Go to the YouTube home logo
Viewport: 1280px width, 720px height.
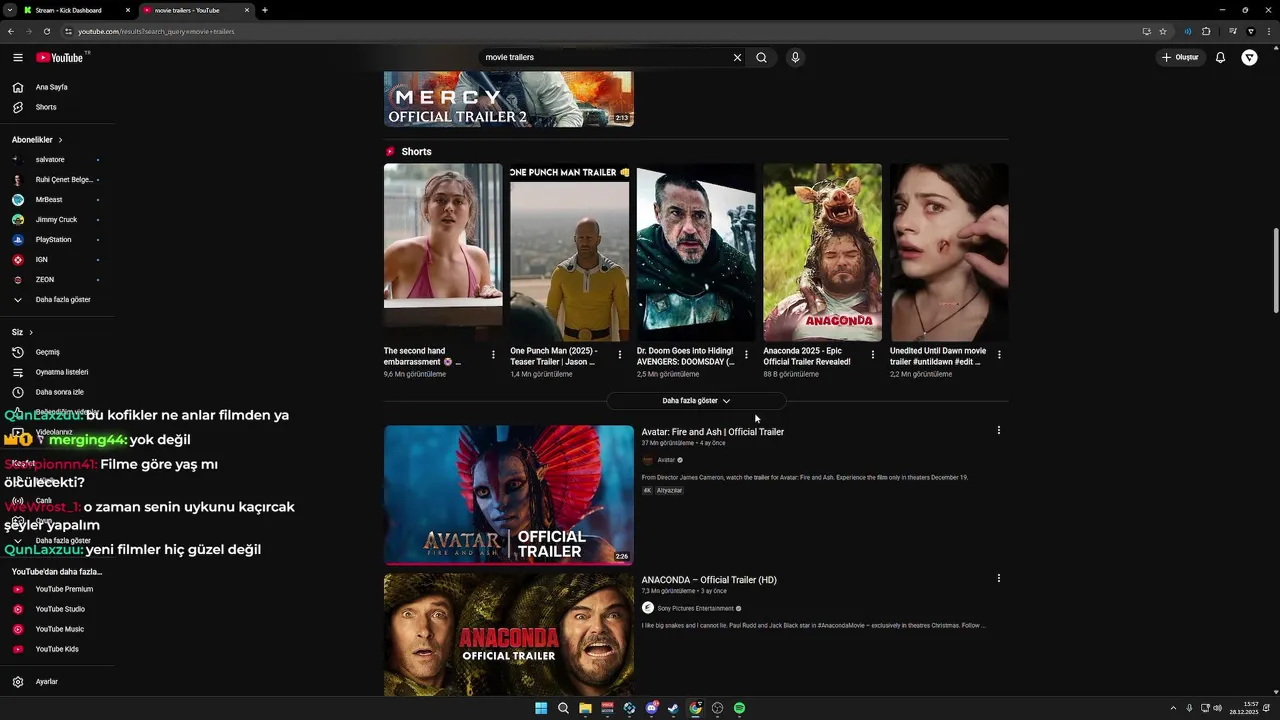(61, 57)
